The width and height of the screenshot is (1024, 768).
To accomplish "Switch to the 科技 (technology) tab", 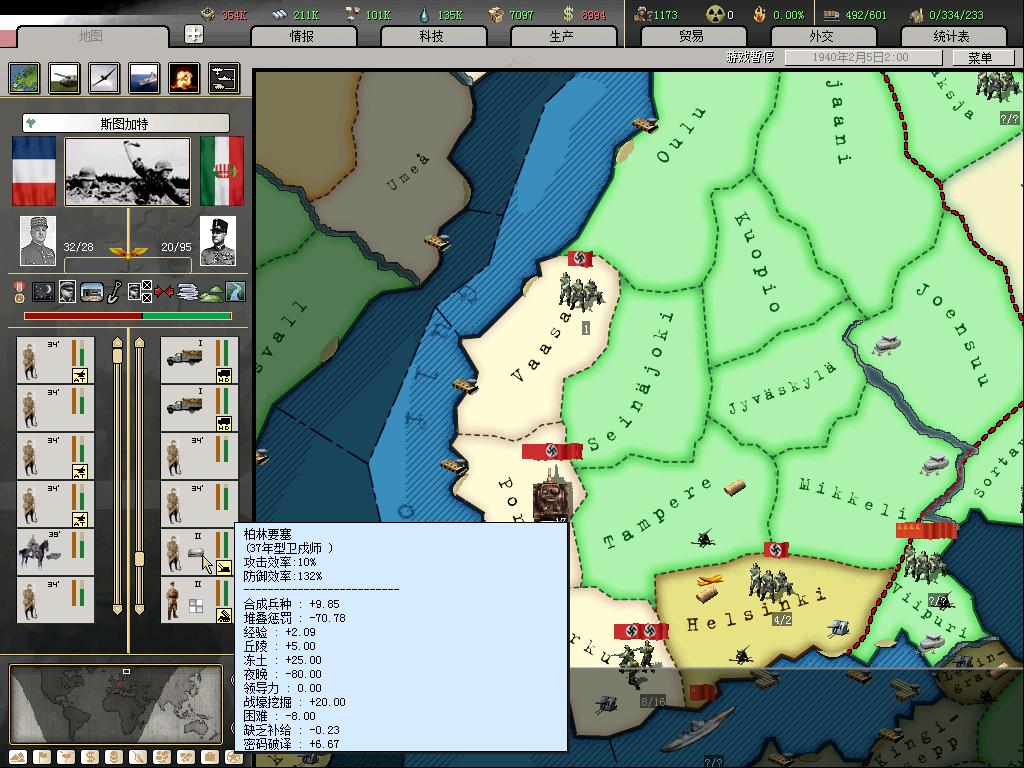I will [x=431, y=36].
